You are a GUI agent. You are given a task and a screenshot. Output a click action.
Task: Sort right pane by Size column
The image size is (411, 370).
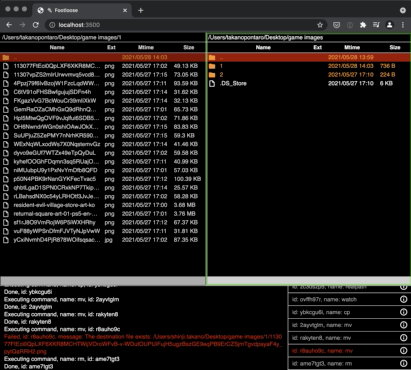tap(395, 47)
